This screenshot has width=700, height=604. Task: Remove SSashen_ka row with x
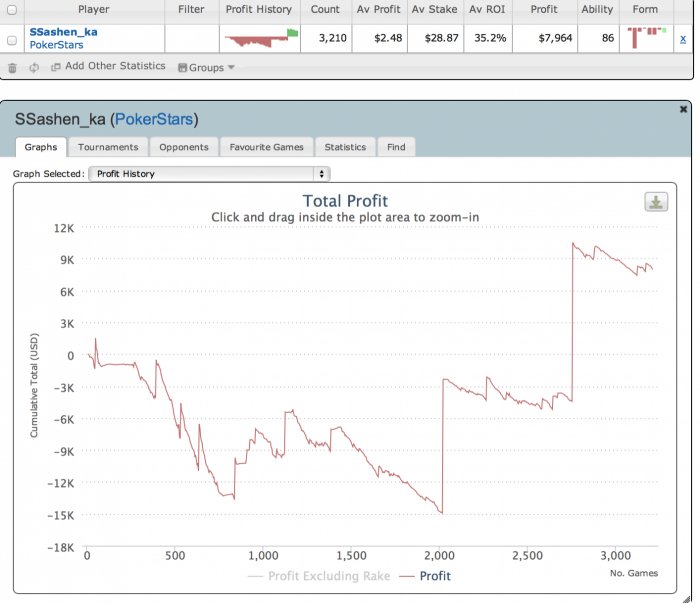point(683,39)
